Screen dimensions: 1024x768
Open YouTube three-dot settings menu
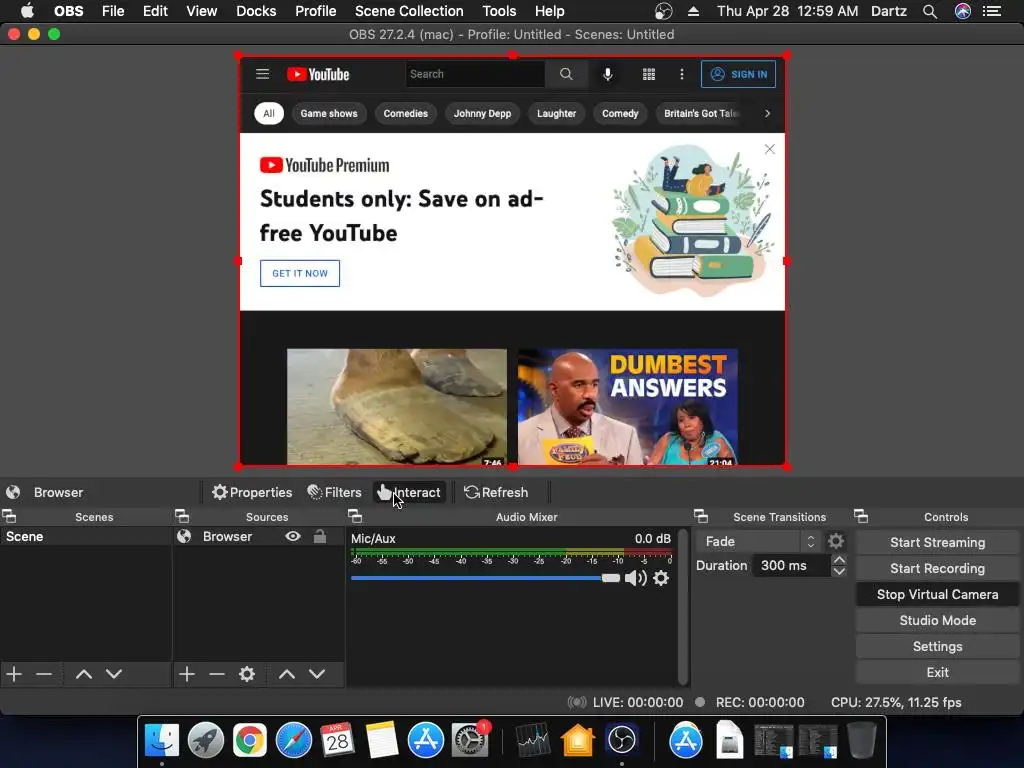682,74
